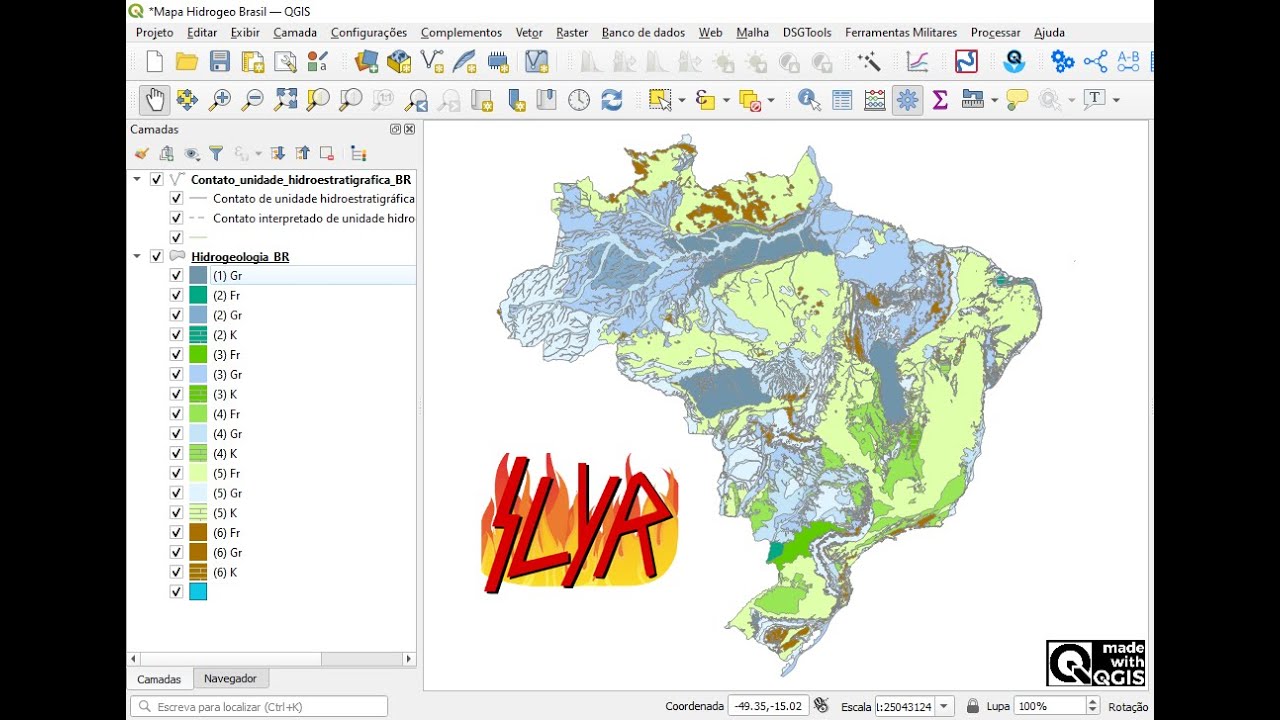Uncheck the (2) Fr legend class
The image size is (1280, 720).
pyautogui.click(x=176, y=295)
